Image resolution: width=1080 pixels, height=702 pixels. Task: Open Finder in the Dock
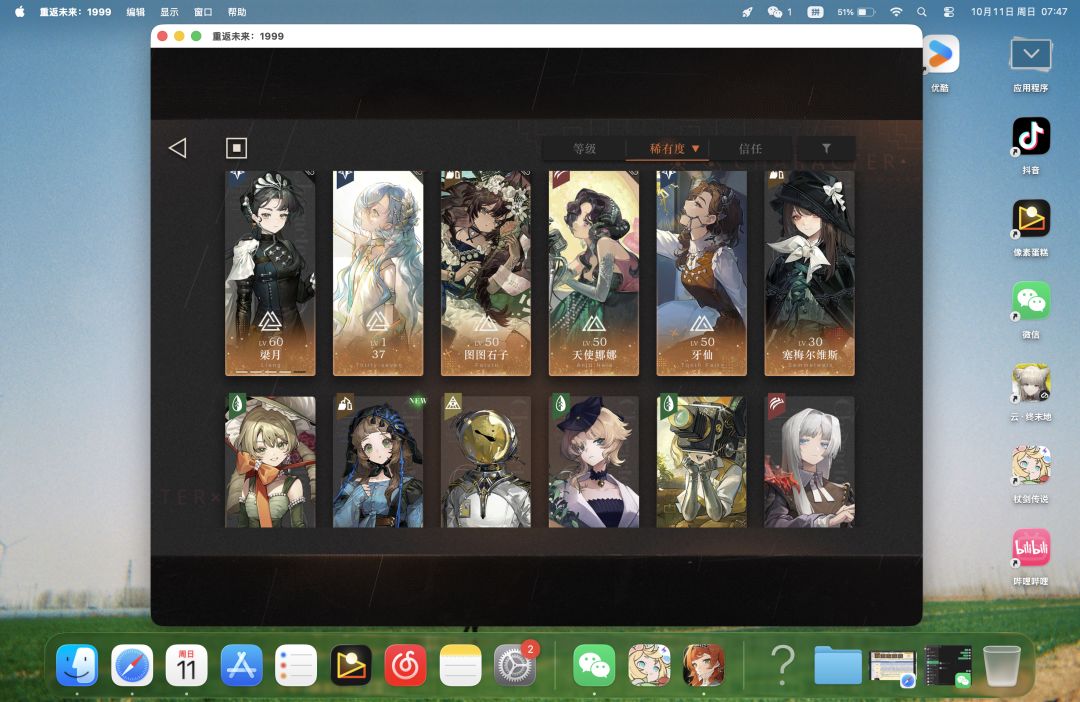[77, 665]
